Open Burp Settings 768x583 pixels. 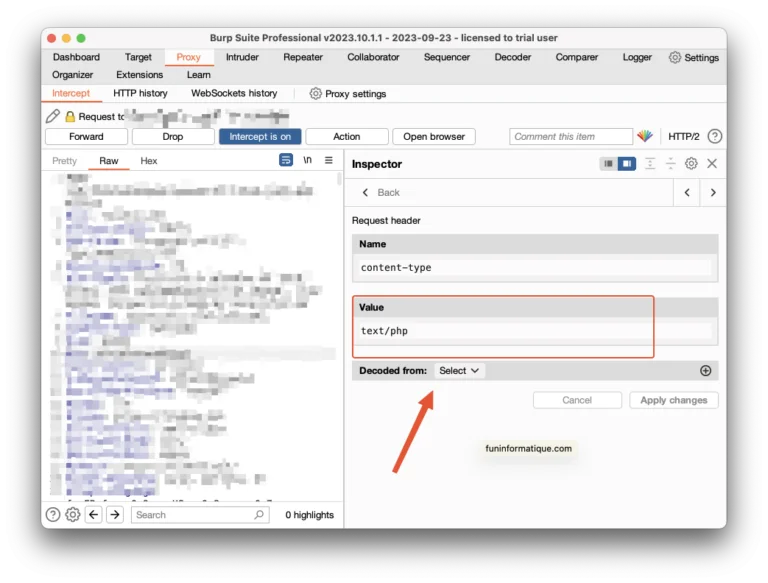click(x=694, y=57)
